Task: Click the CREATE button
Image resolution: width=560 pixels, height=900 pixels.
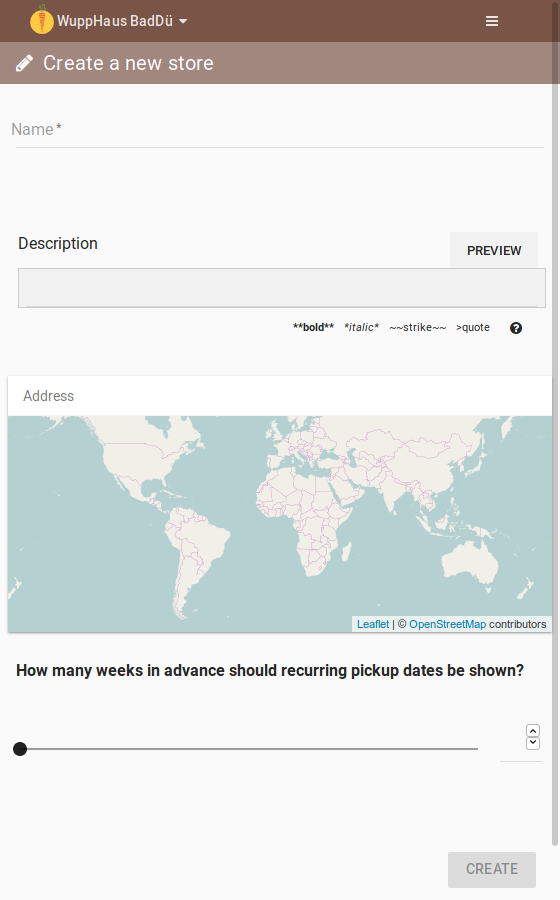Action: pos(492,869)
